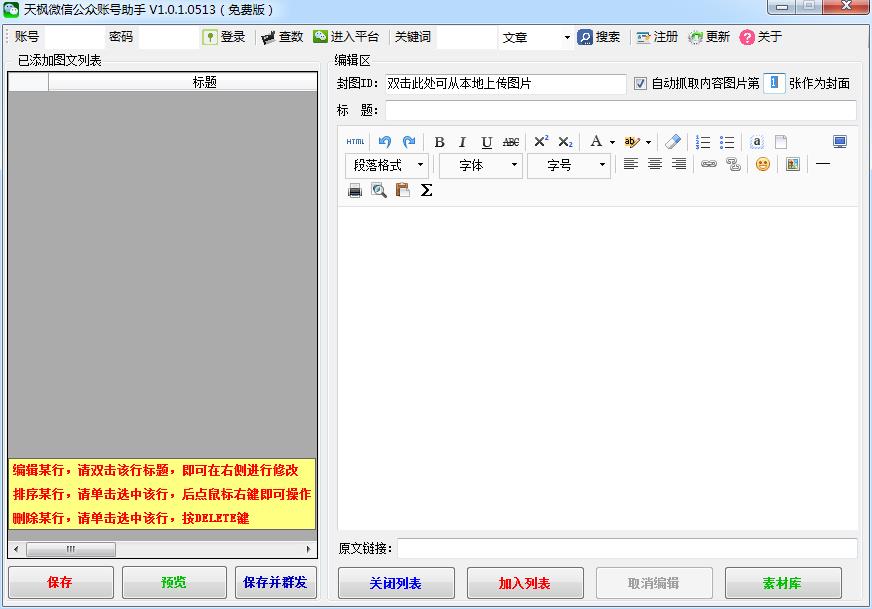
Task: Insert an emoticon using smiley icon
Action: (x=763, y=165)
